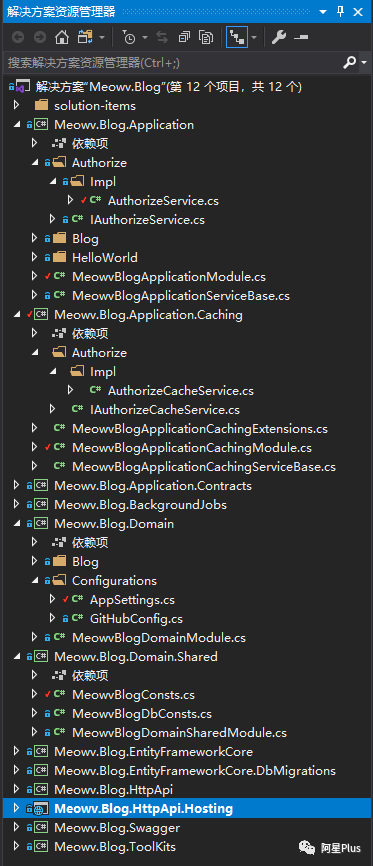Click the Show All Files icon
This screenshot has width=373, height=866.
click(x=206, y=38)
